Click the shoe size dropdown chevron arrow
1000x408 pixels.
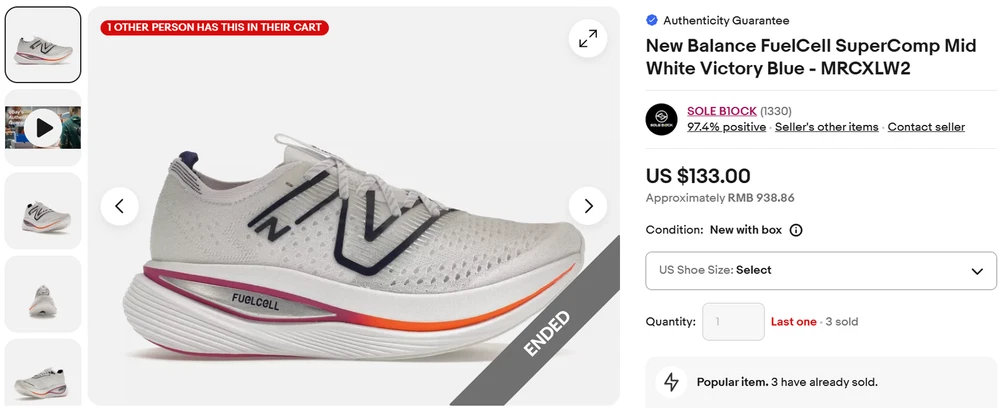pos(977,271)
